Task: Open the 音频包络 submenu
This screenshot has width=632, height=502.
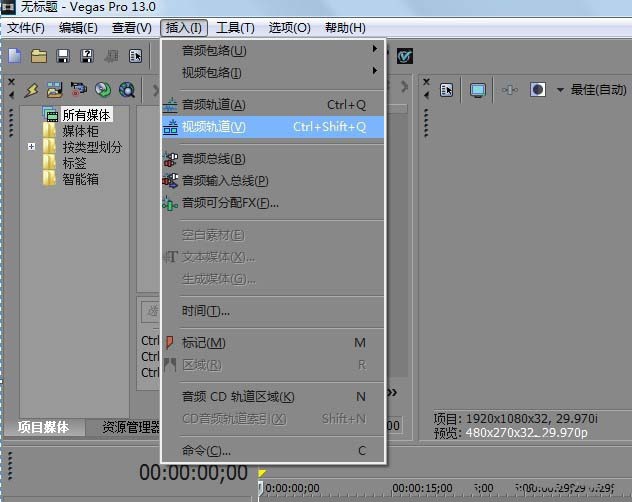Action: 273,50
